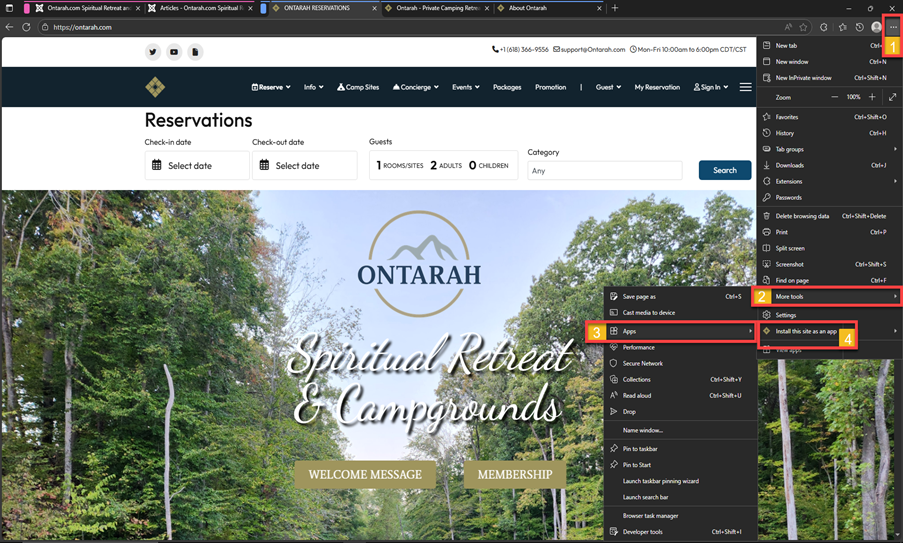Image resolution: width=903 pixels, height=543 pixels.
Task: Click the MEMBERSHIP button
Action: pyautogui.click(x=515, y=474)
